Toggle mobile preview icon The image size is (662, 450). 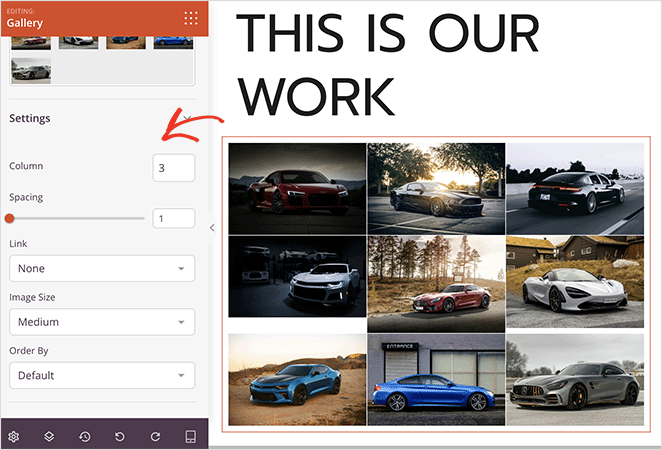[191, 437]
